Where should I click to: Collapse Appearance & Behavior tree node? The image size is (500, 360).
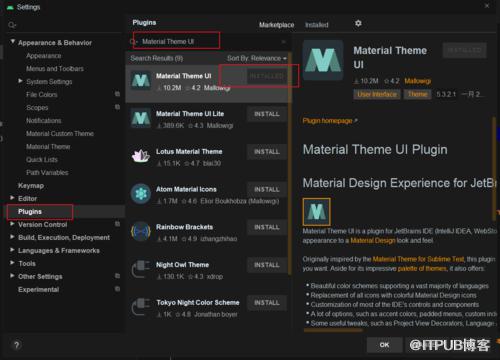point(13,42)
